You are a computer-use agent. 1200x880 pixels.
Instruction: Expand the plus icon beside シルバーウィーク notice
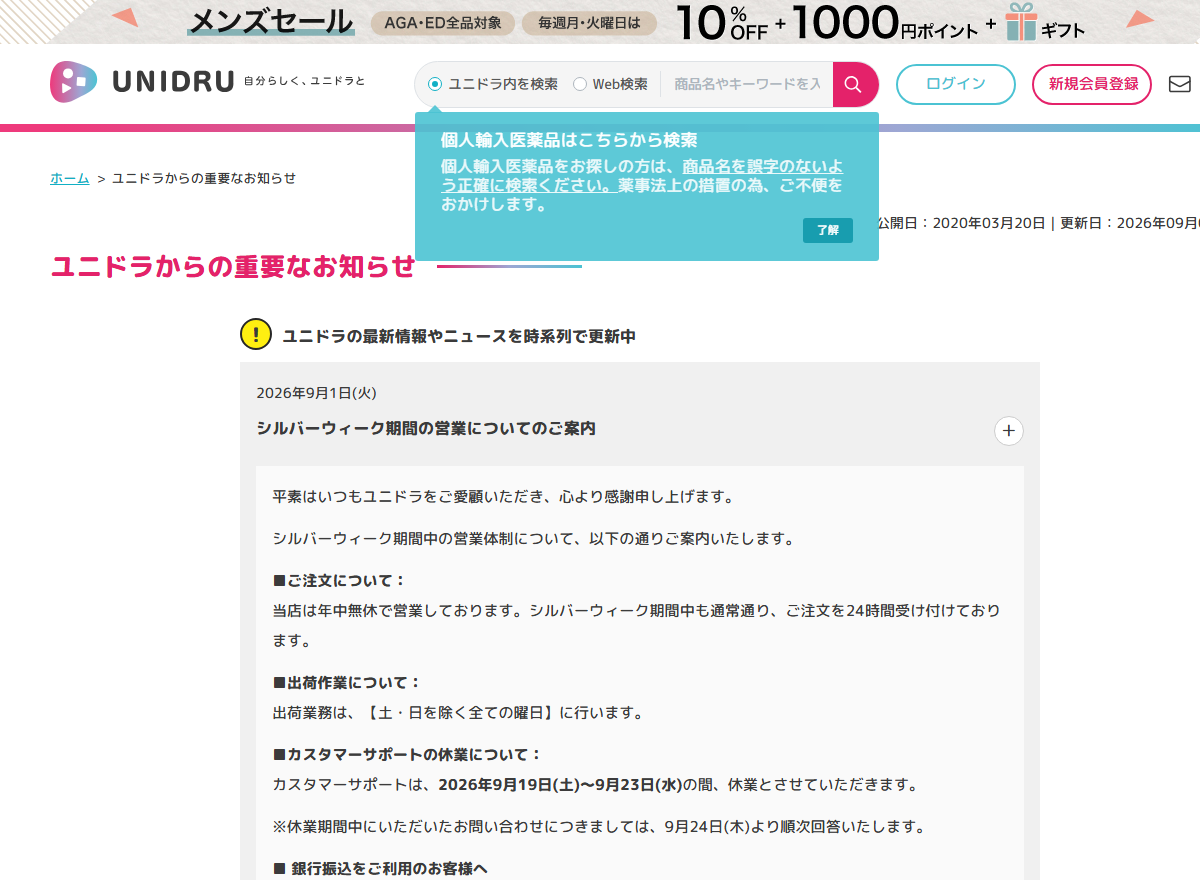coord(1009,431)
